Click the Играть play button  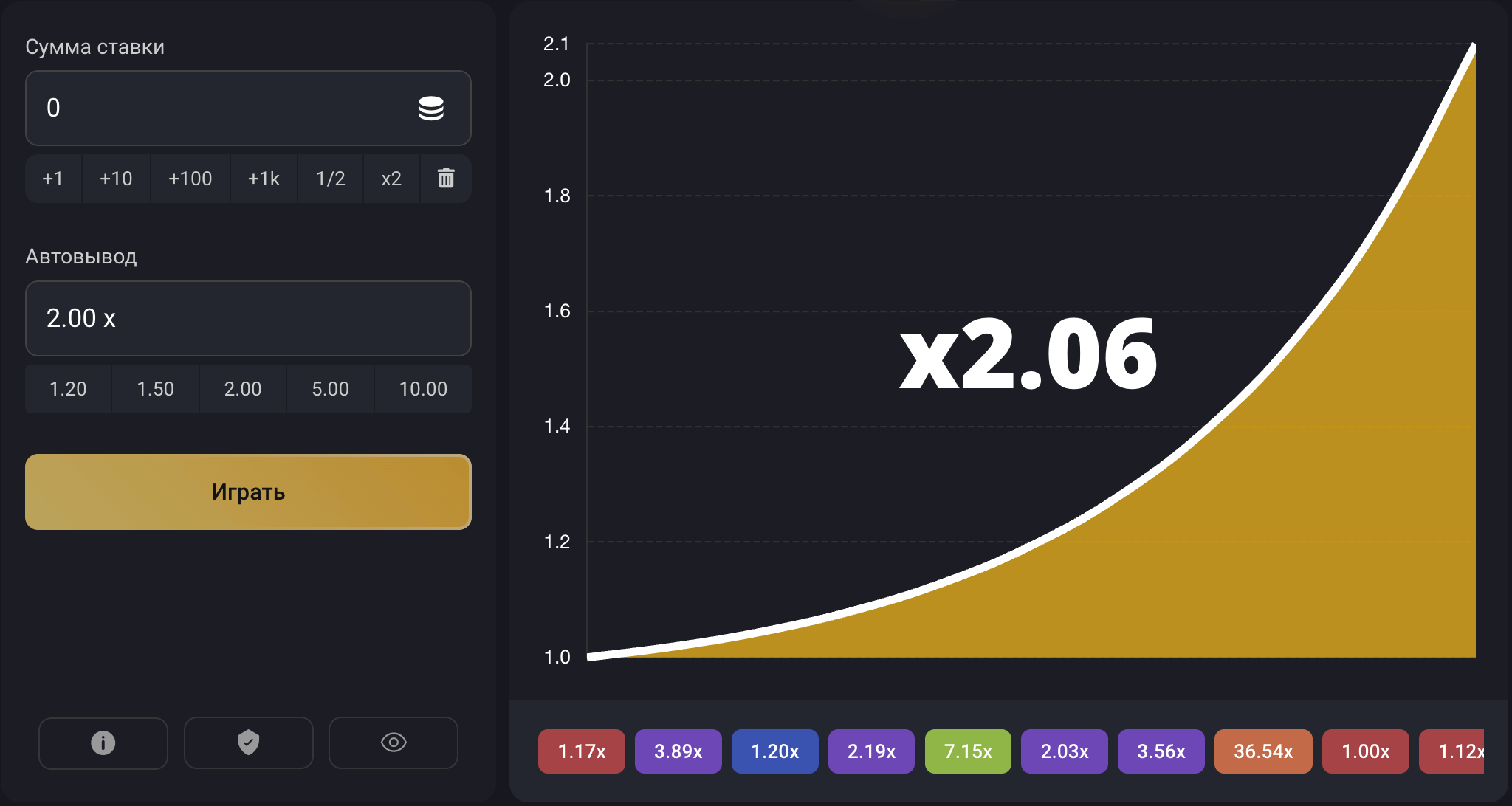248,492
